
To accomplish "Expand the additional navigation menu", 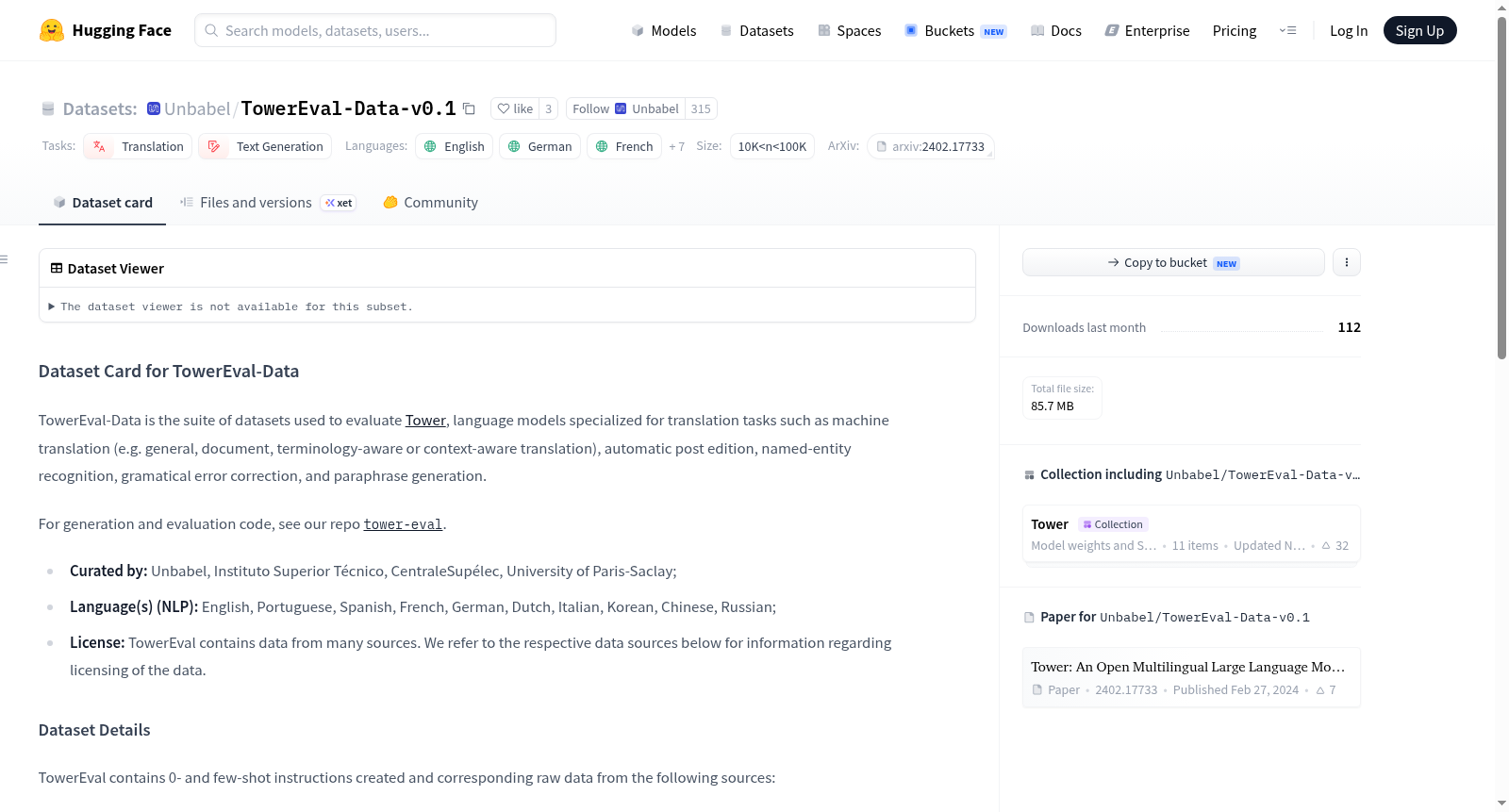I will [x=1287, y=30].
